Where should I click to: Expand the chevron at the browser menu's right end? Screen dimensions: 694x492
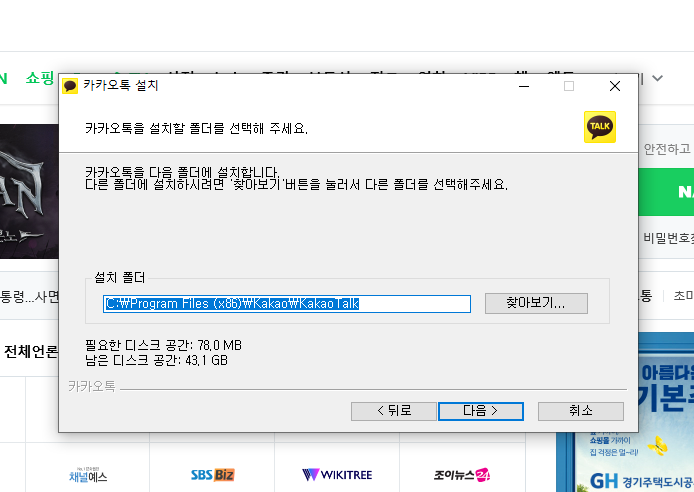(658, 78)
